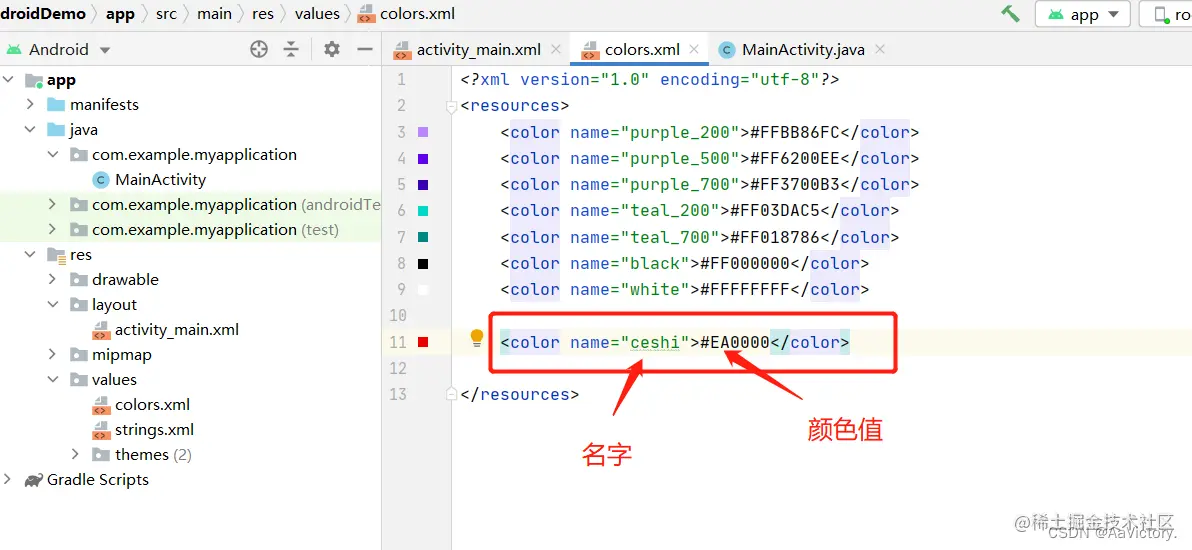This screenshot has width=1192, height=550.
Task: Click the java folder icon
Action: [56, 129]
